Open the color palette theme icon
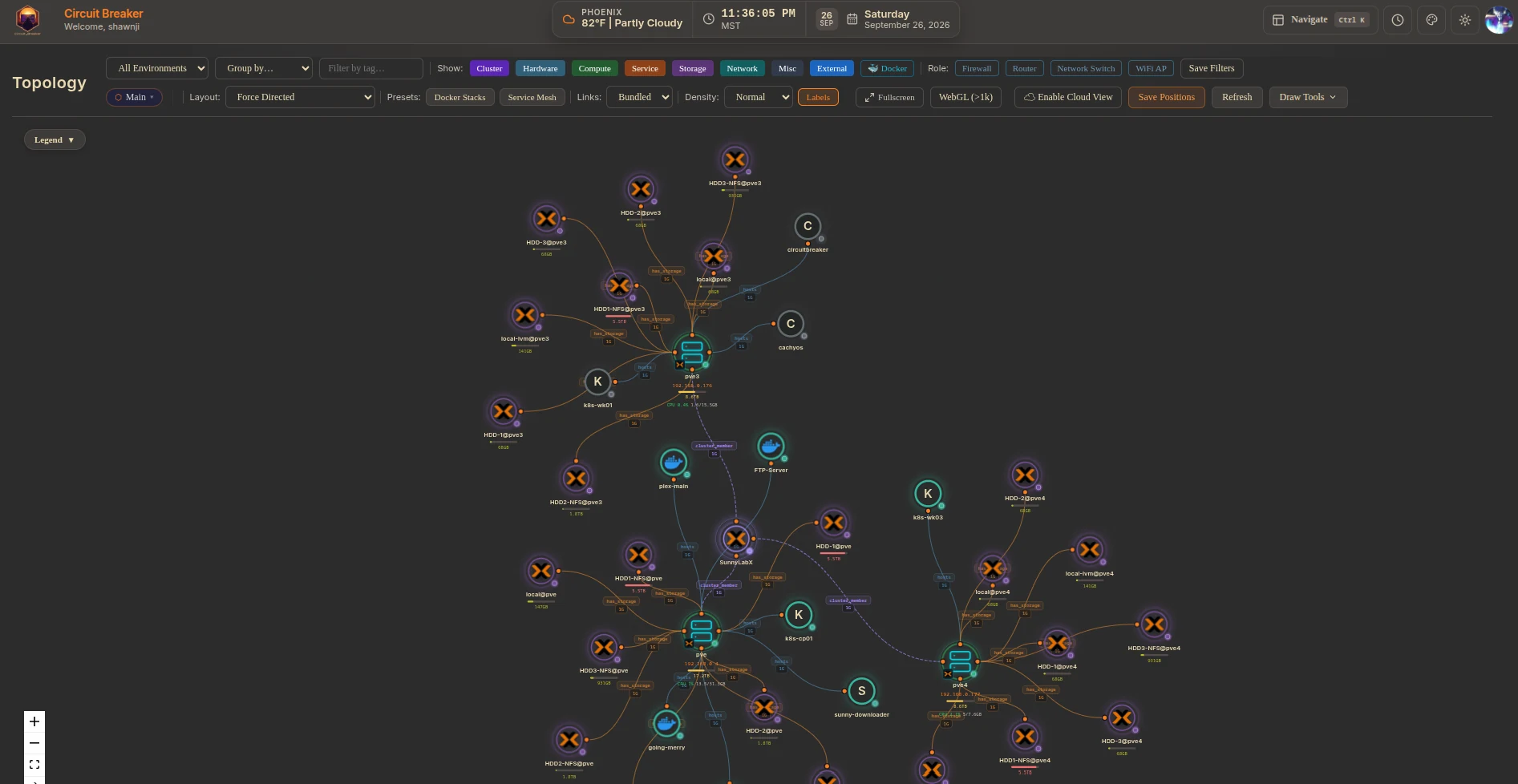 click(x=1431, y=20)
